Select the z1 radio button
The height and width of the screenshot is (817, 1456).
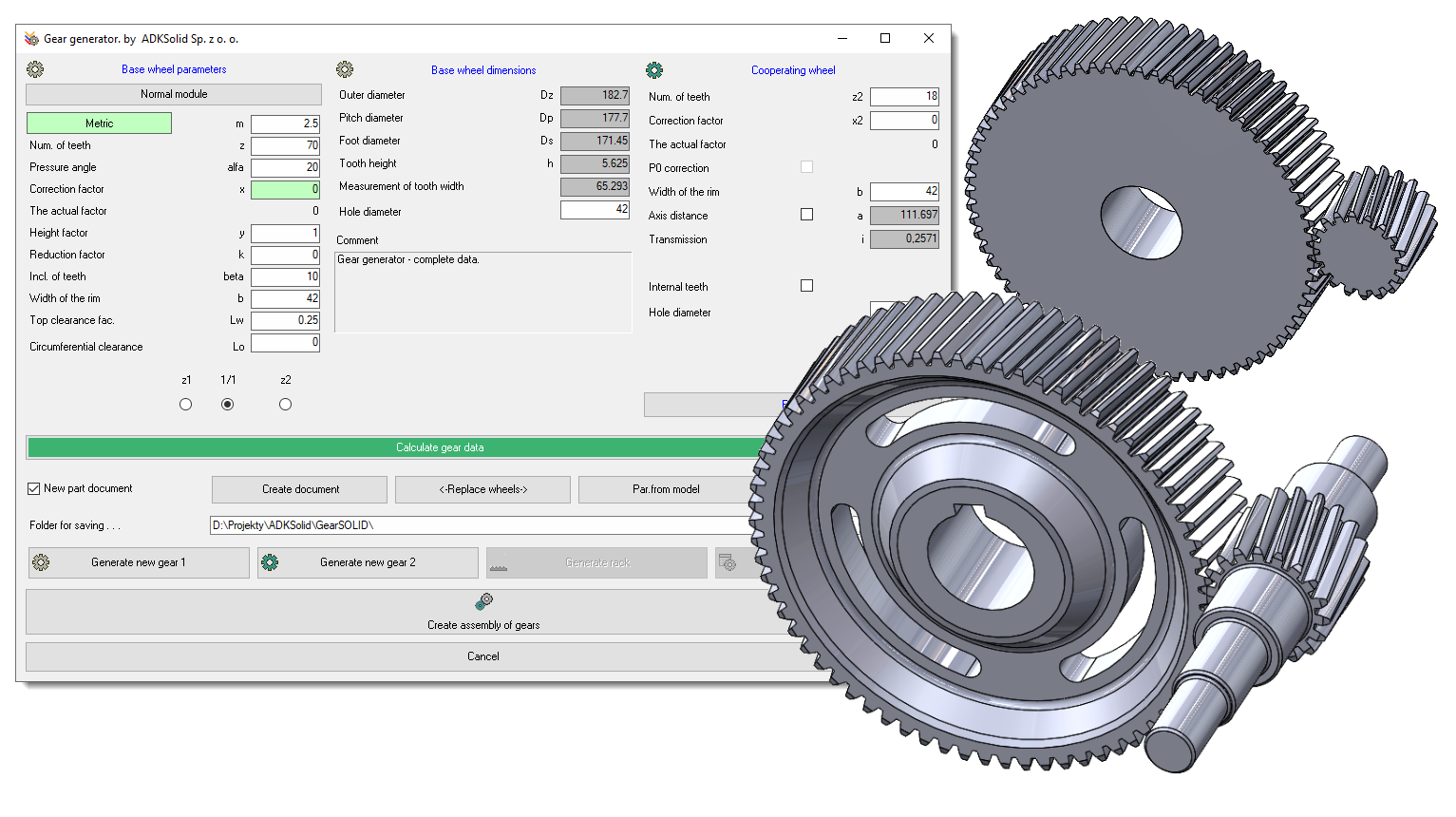click(x=186, y=404)
